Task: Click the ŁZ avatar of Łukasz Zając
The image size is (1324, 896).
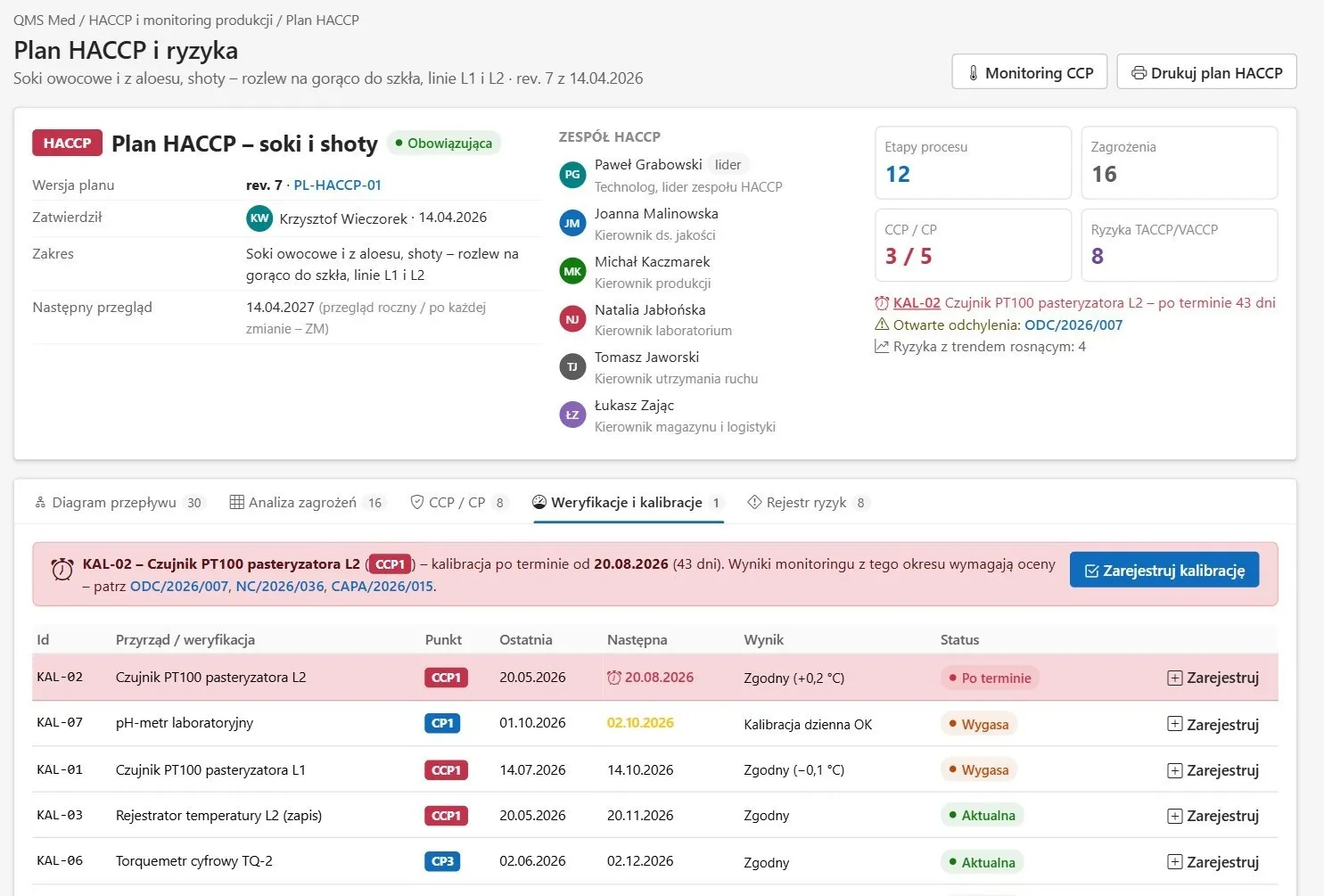Action: (x=572, y=415)
